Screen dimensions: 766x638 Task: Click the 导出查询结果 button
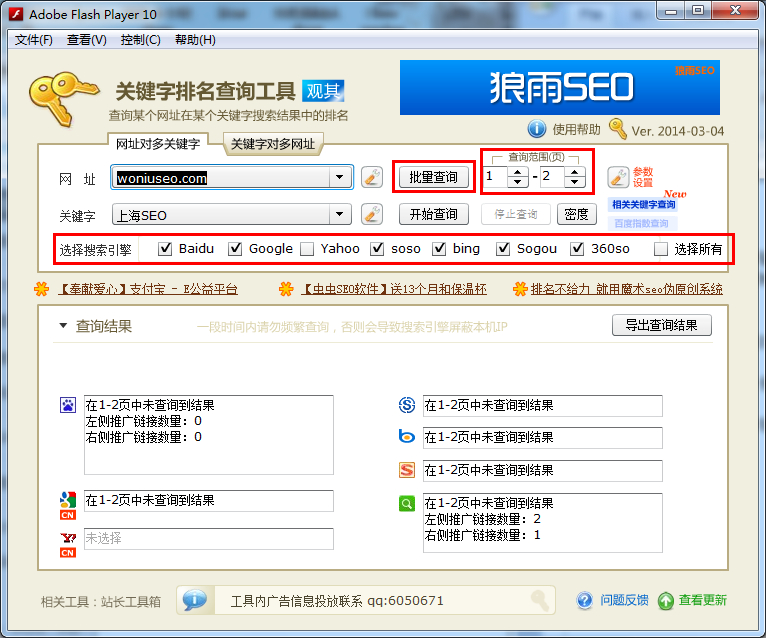(x=661, y=325)
